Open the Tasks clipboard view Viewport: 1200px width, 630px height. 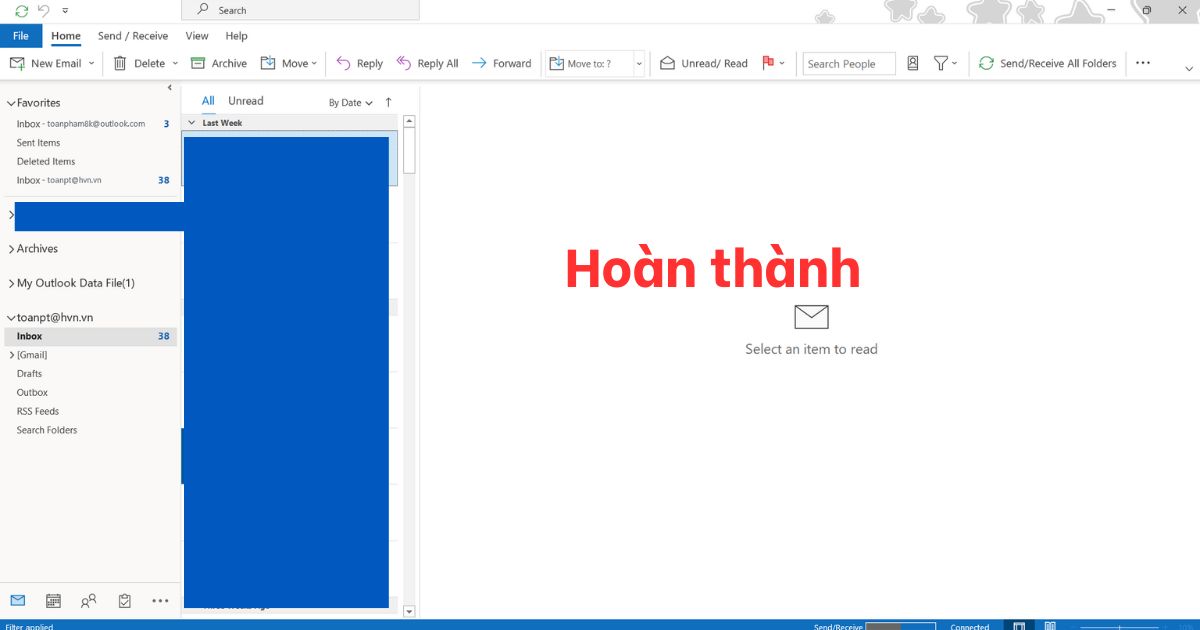click(x=125, y=601)
